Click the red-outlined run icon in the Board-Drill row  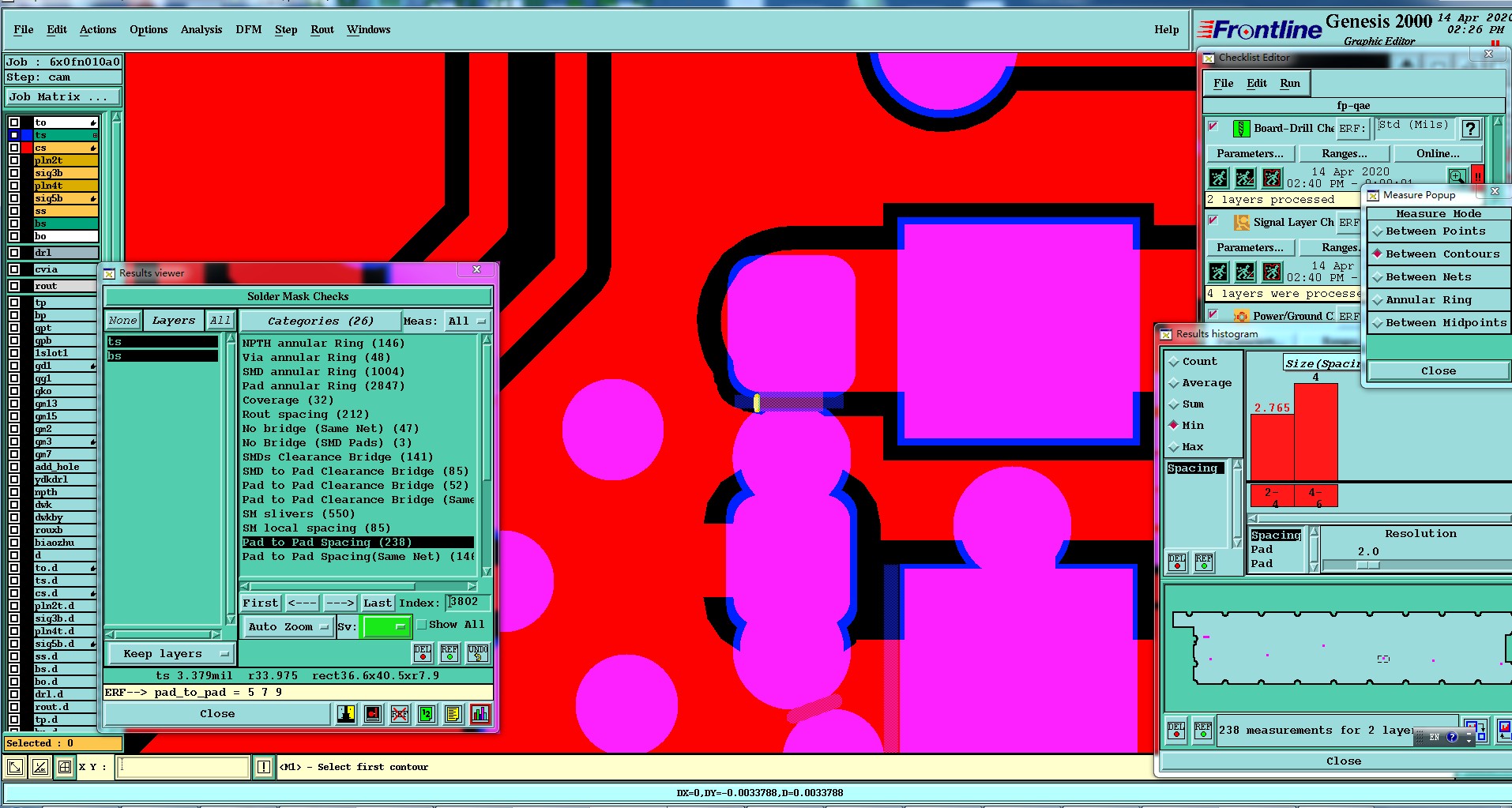point(1272,178)
